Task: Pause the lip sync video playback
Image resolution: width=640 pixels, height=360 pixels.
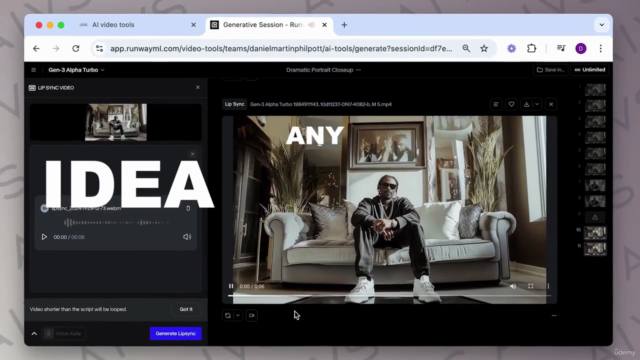Action: [231, 286]
